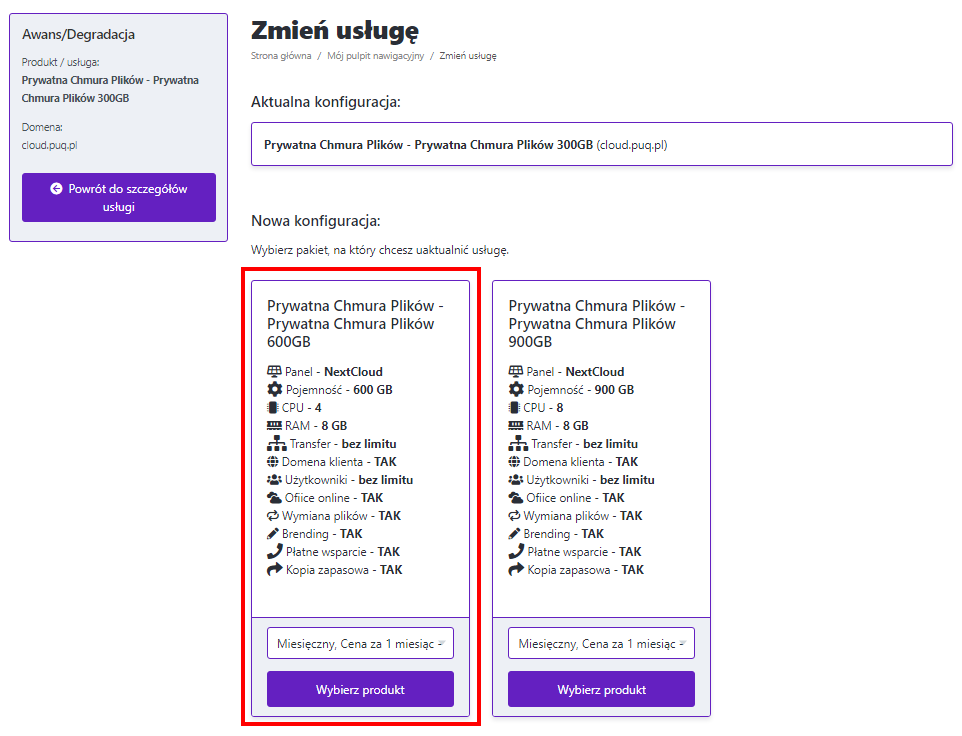Go to Strona główna breadcrumb
The image size is (962, 736).
click(x=281, y=56)
